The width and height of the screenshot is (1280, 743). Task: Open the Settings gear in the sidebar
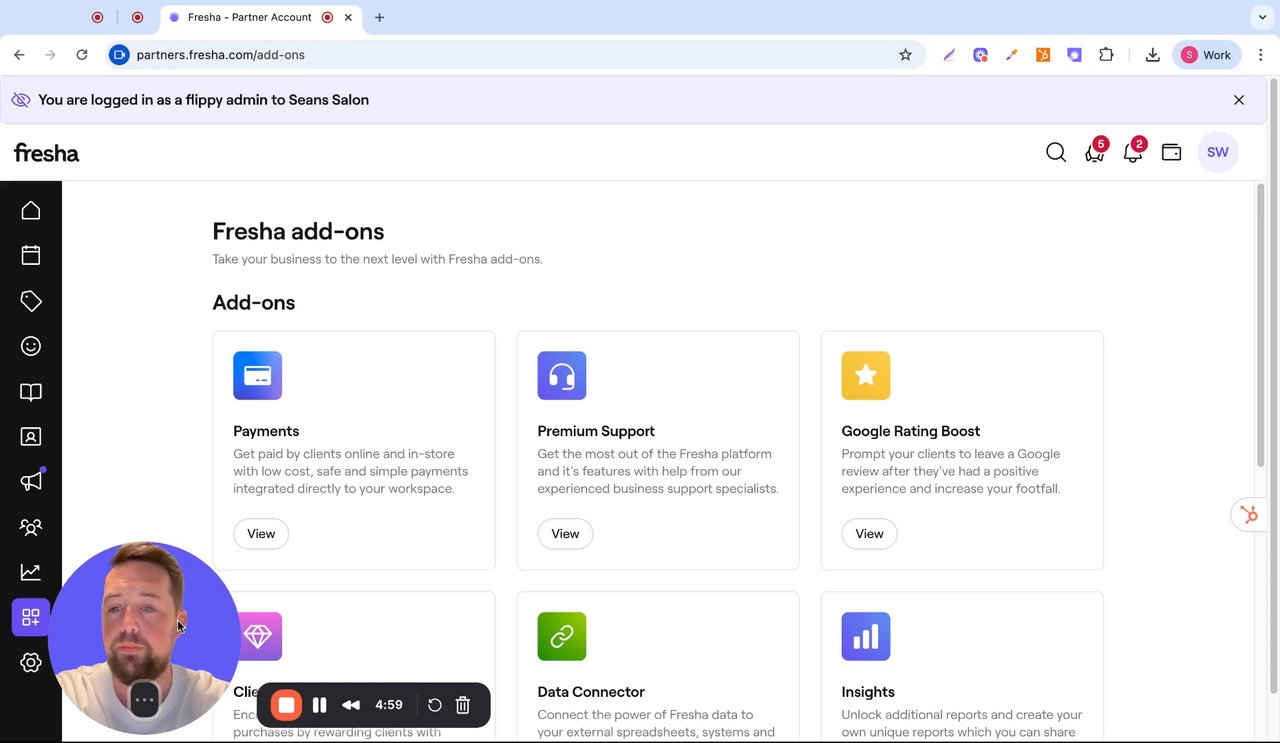[31, 663]
